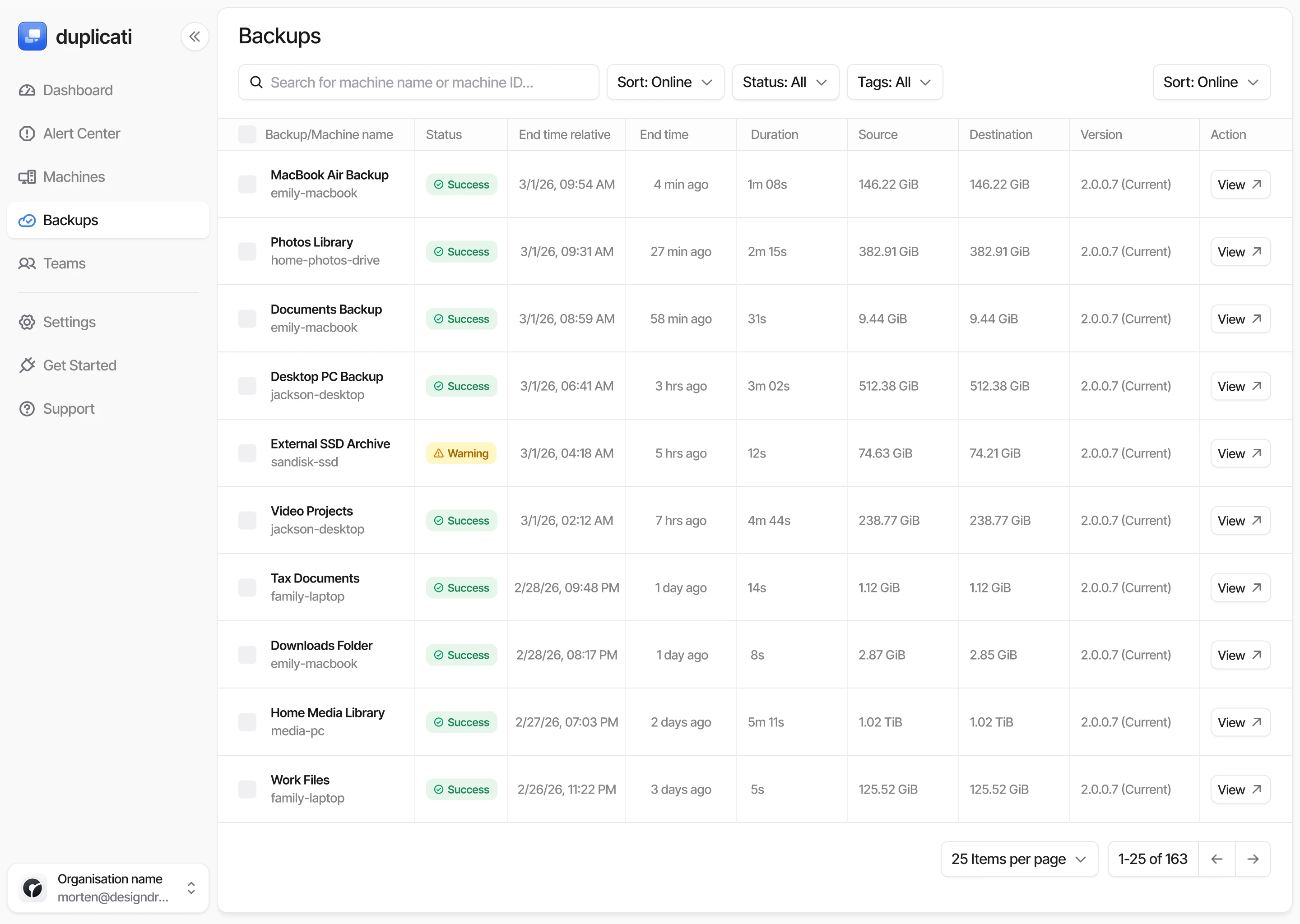Click the Settings gear icon
Image resolution: width=1300 pixels, height=924 pixels.
pyautogui.click(x=27, y=322)
